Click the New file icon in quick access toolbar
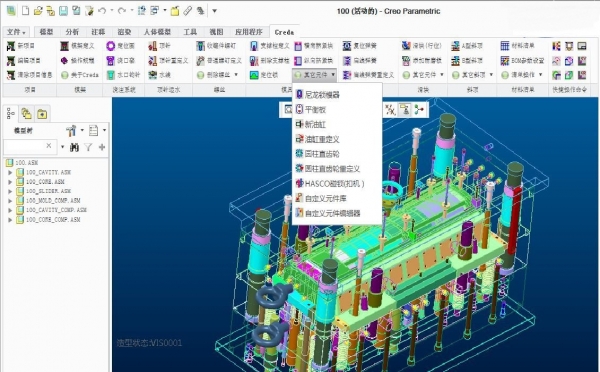 click(25, 11)
